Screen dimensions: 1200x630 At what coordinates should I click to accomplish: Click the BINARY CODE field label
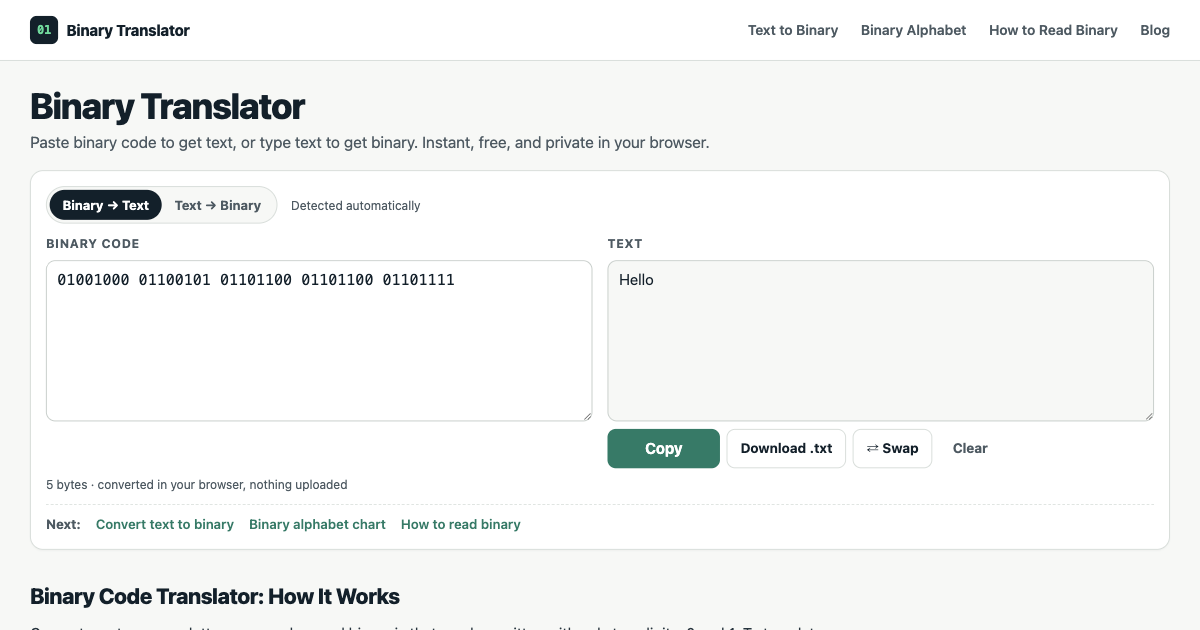tap(93, 243)
